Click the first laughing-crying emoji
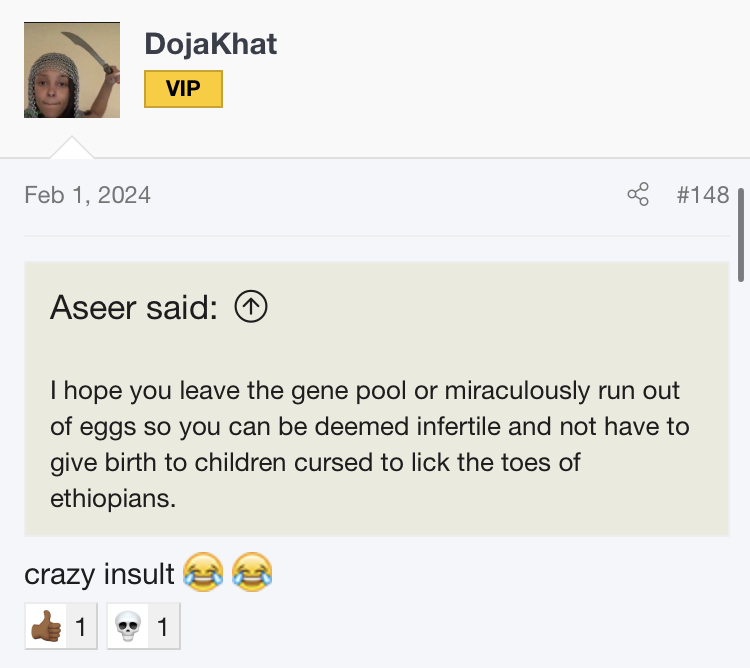This screenshot has width=750, height=668. [x=202, y=574]
